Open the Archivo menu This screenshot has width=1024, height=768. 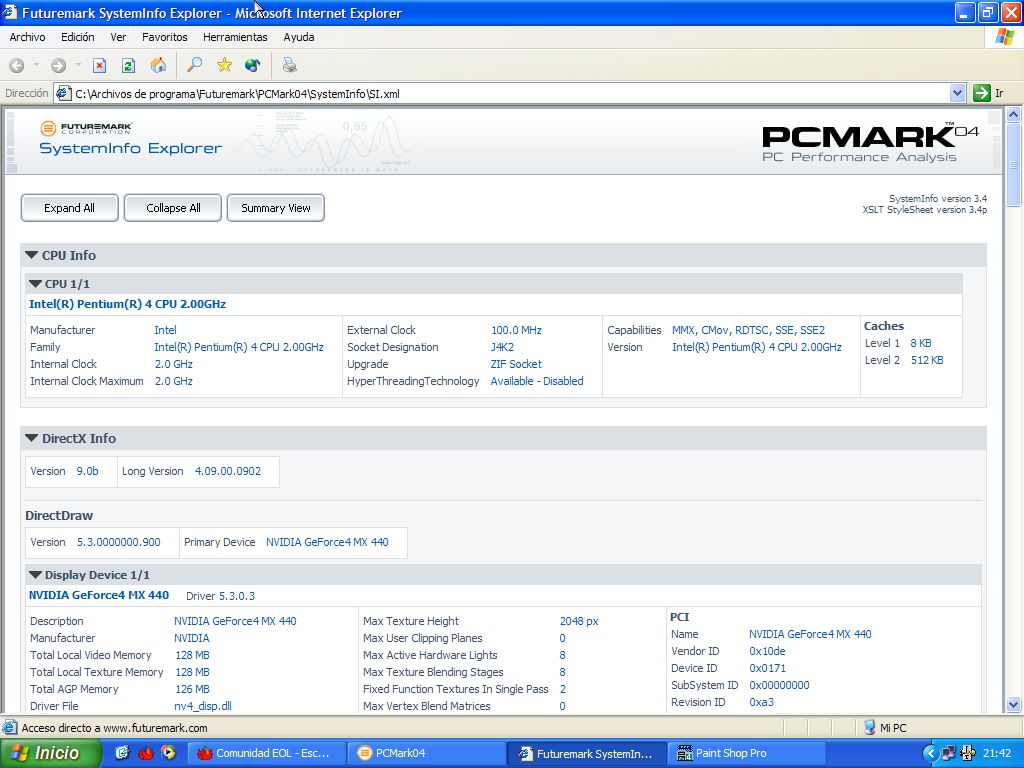pyautogui.click(x=27, y=37)
